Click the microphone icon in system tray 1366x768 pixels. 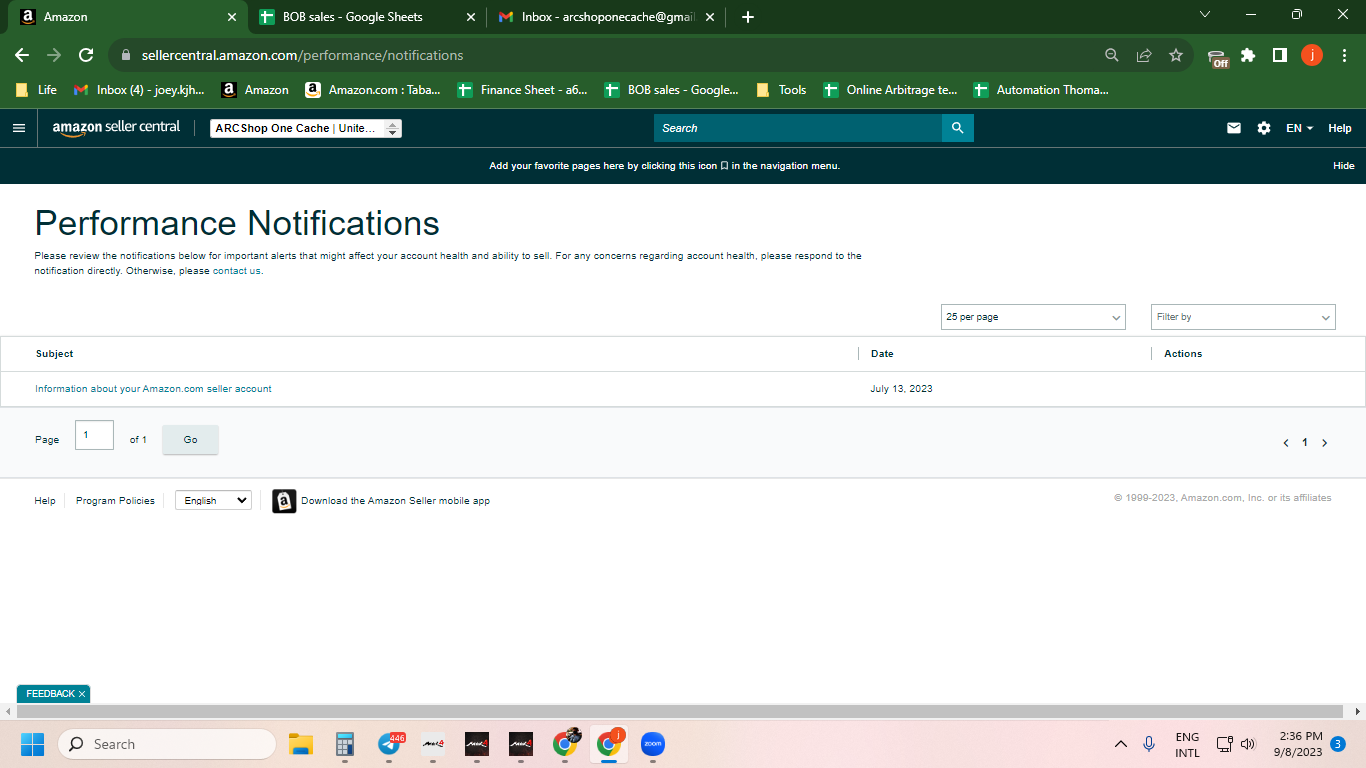(1149, 744)
